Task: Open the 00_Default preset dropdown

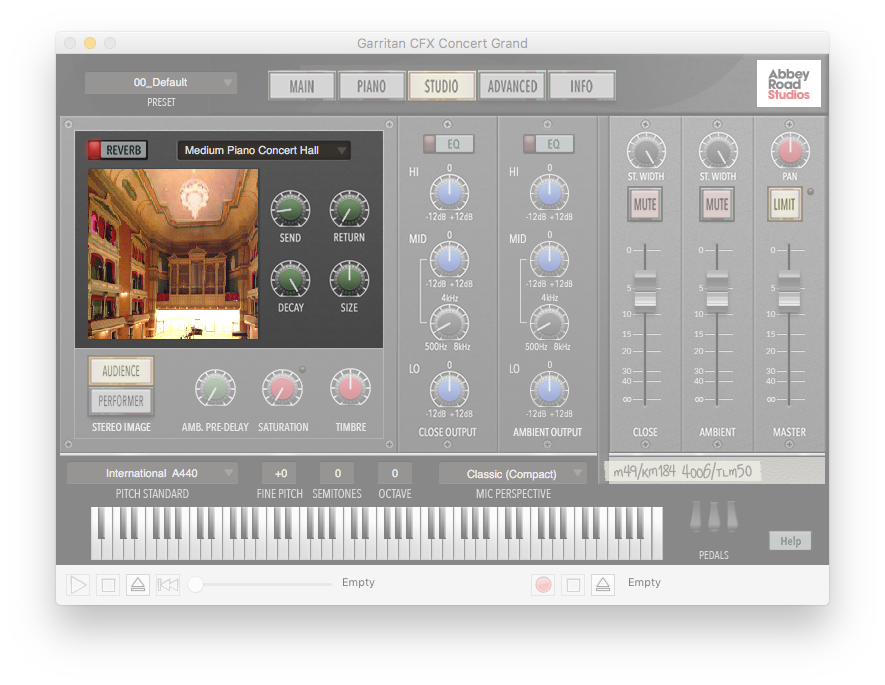Action: point(161,82)
